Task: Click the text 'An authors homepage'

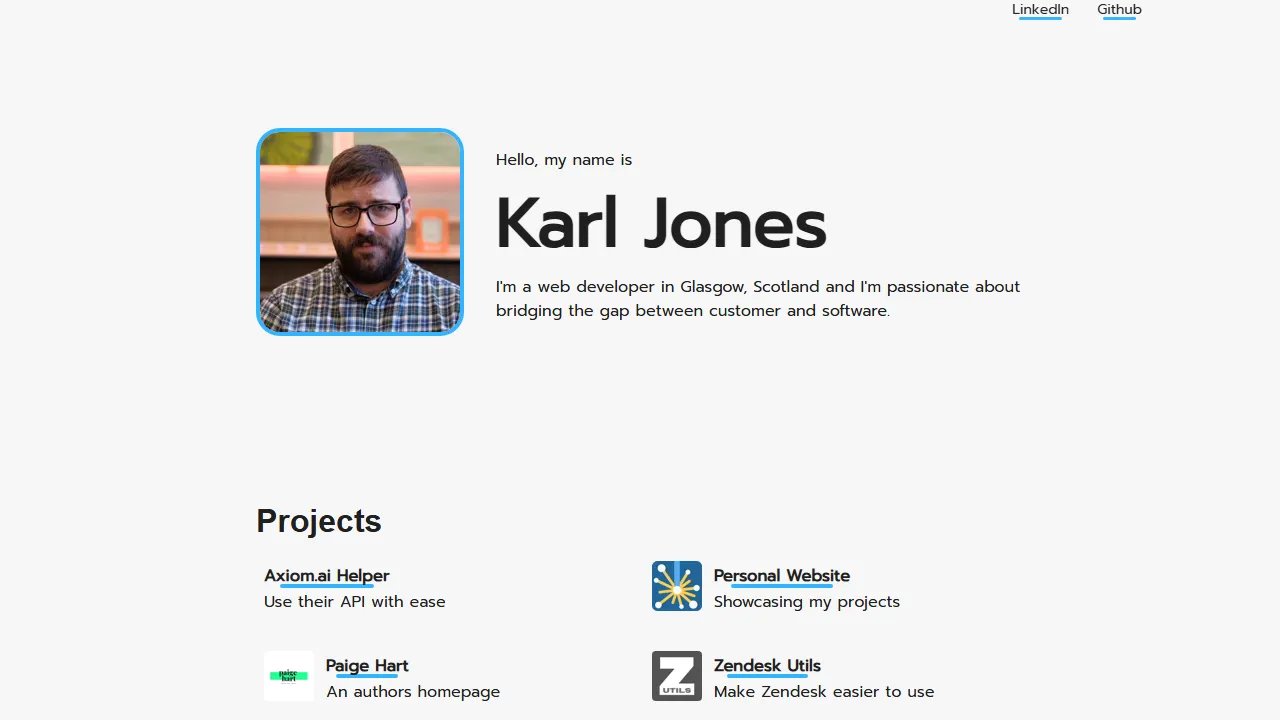Action: tap(413, 691)
